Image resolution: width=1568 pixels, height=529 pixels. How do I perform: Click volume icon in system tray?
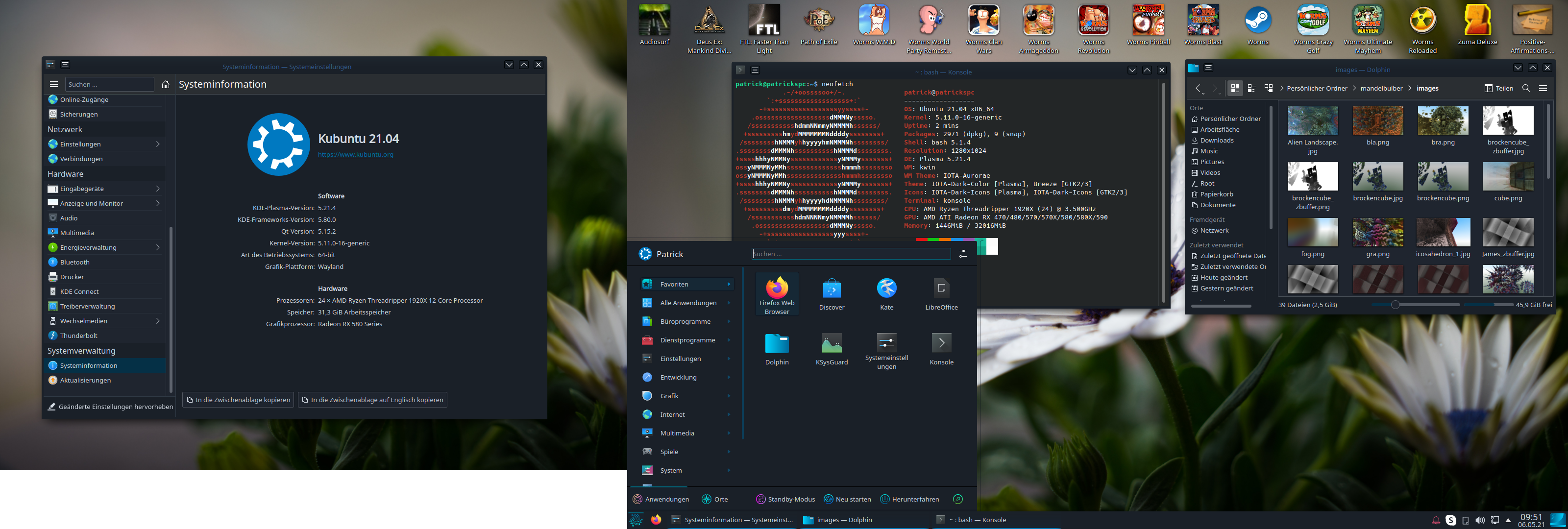pos(1480,520)
